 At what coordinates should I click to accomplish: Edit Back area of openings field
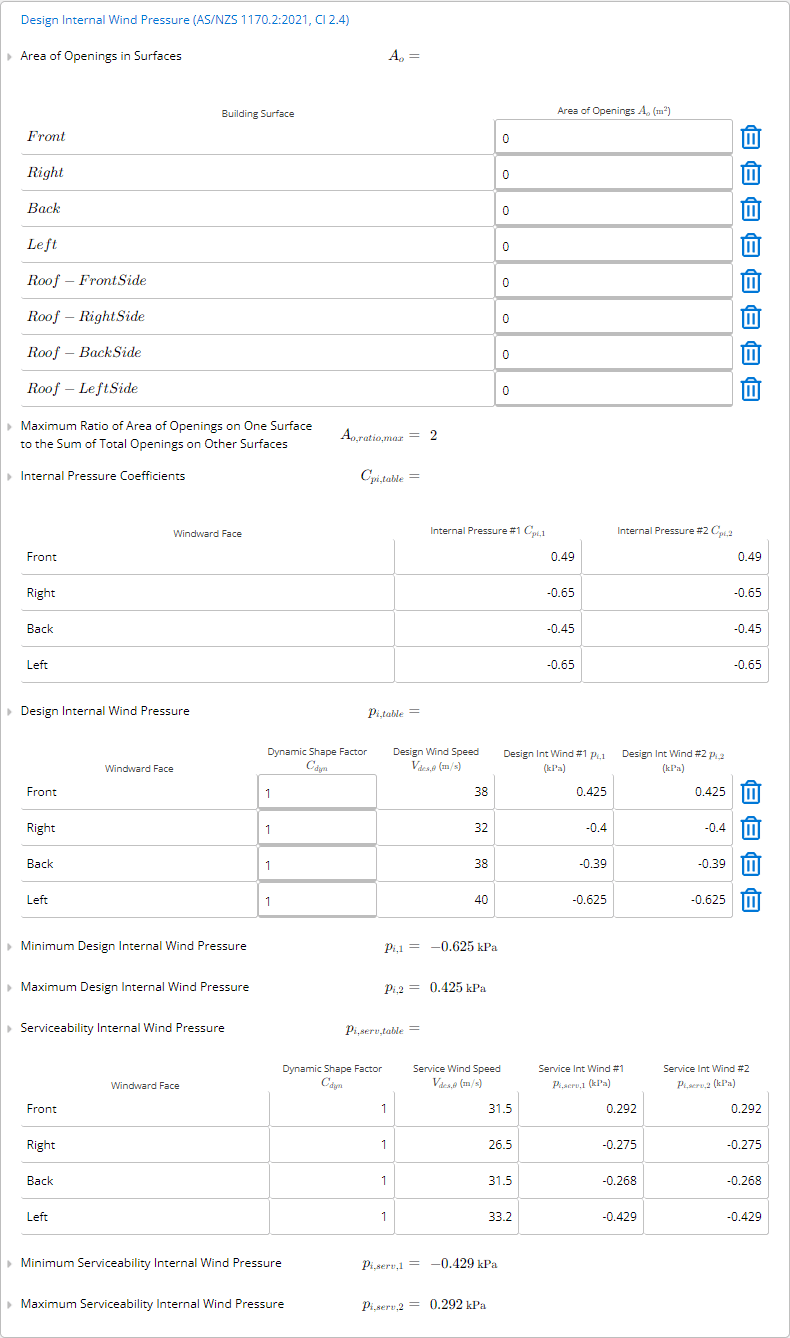pyautogui.click(x=614, y=209)
